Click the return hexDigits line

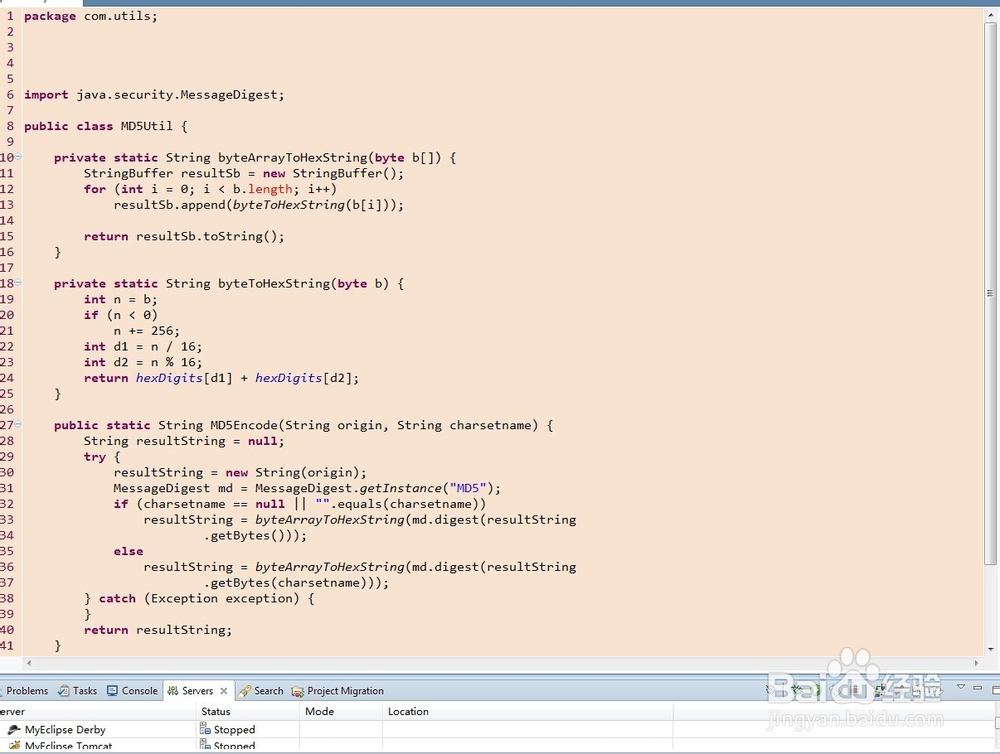[221, 378]
